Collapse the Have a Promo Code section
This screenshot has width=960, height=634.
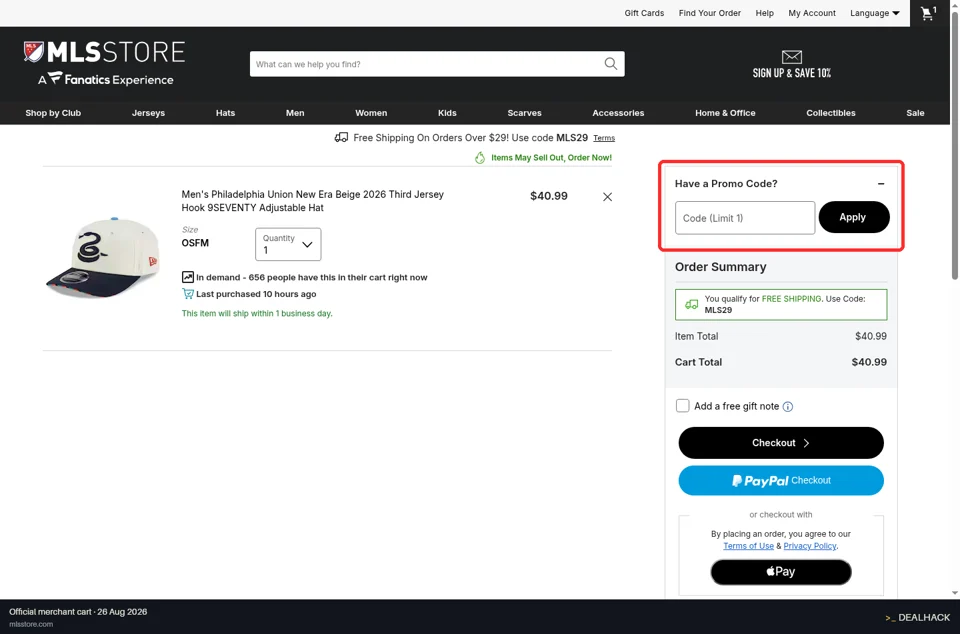881,184
